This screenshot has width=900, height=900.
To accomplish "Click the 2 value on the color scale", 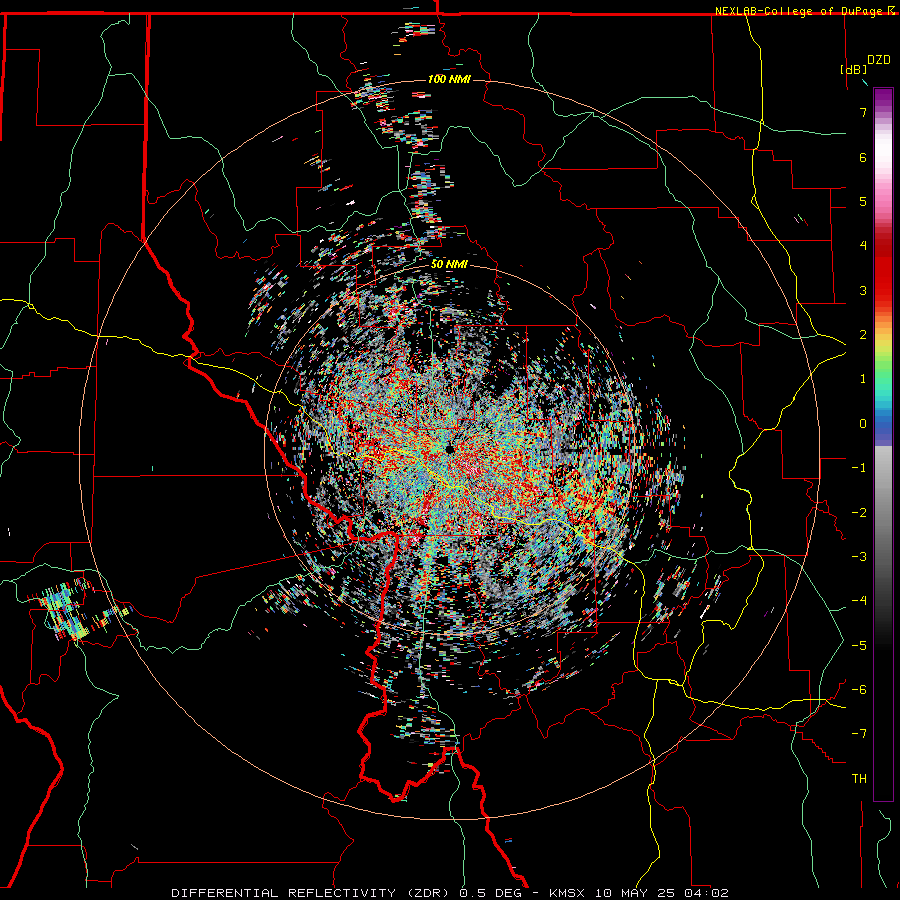I will pyautogui.click(x=863, y=335).
